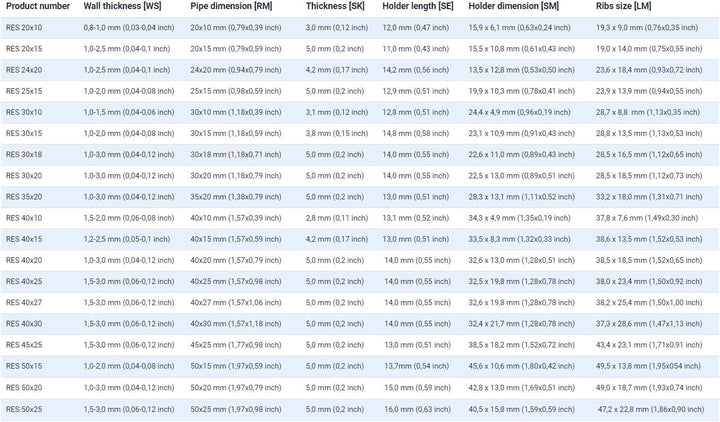This screenshot has height=422, width=720.
Task: Click pipe dimension 45x25 mm cell
Action: (x=236, y=345)
